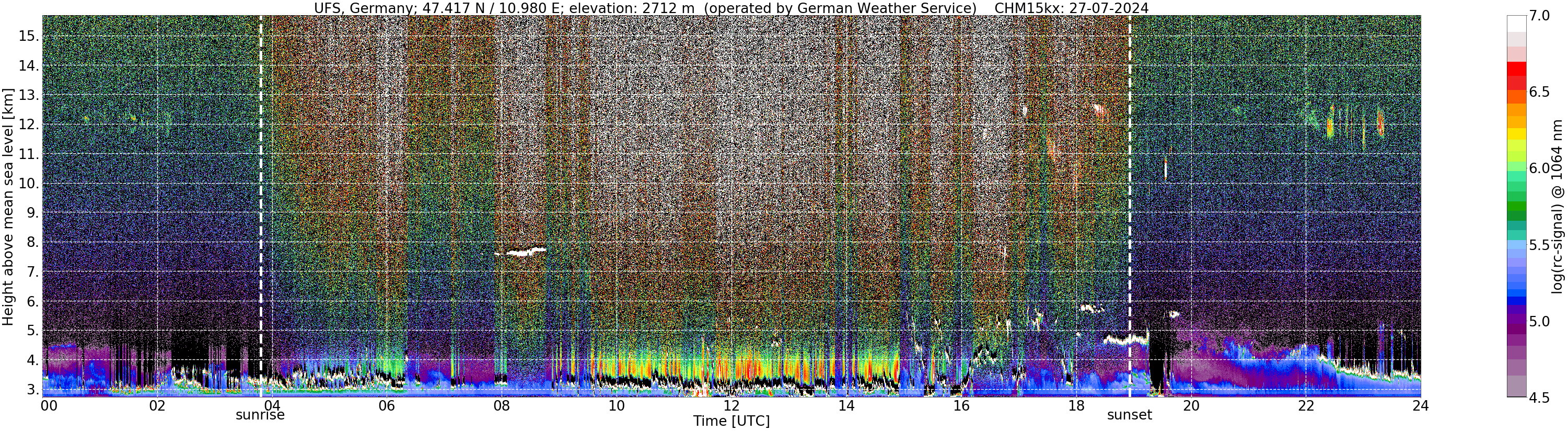Viewport: 1568px width, 431px height.
Task: Click the plot title starting 'UFS, Germany'
Action: [731, 8]
